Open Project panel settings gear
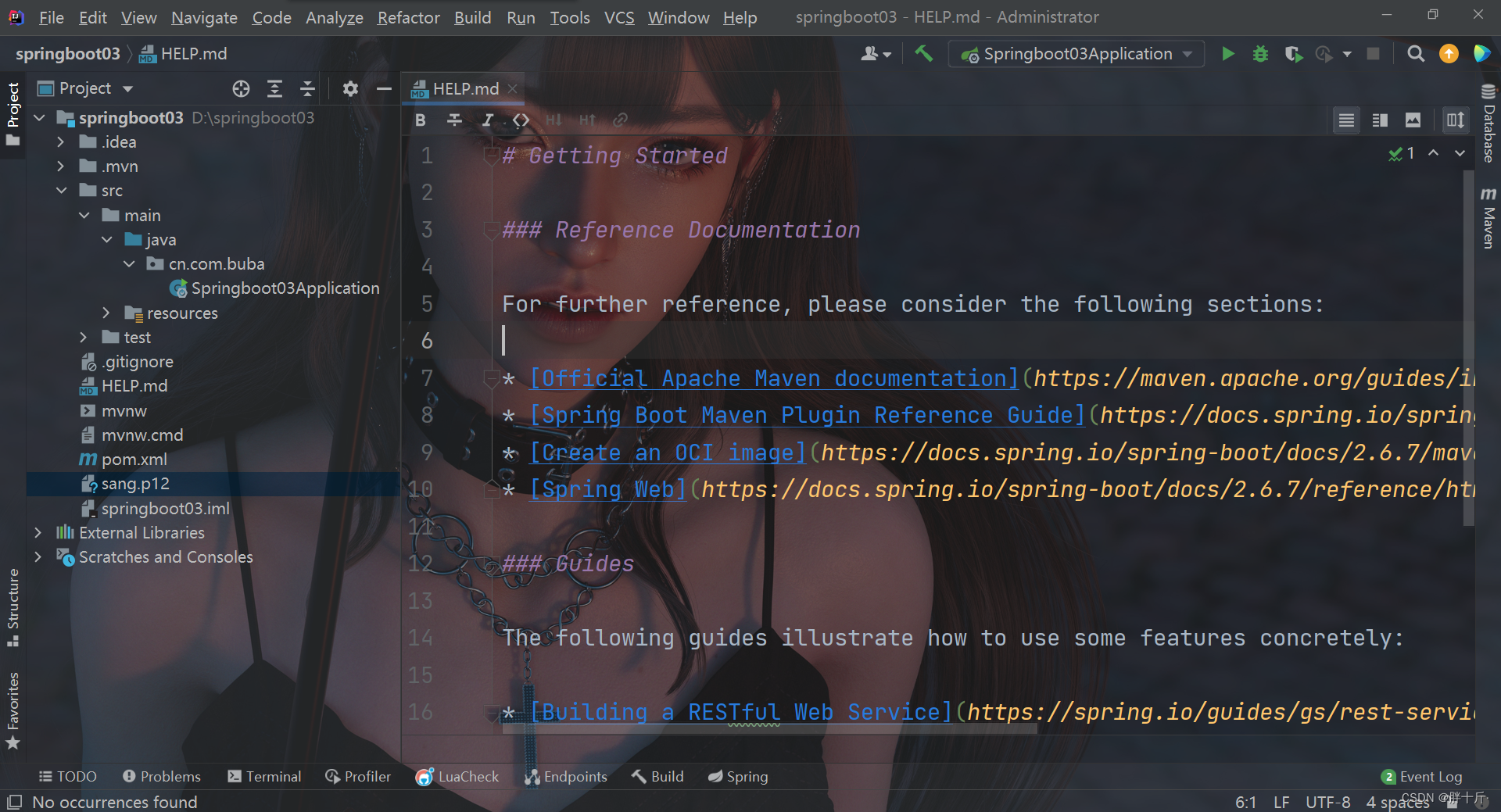The height and width of the screenshot is (812, 1501). [x=350, y=88]
